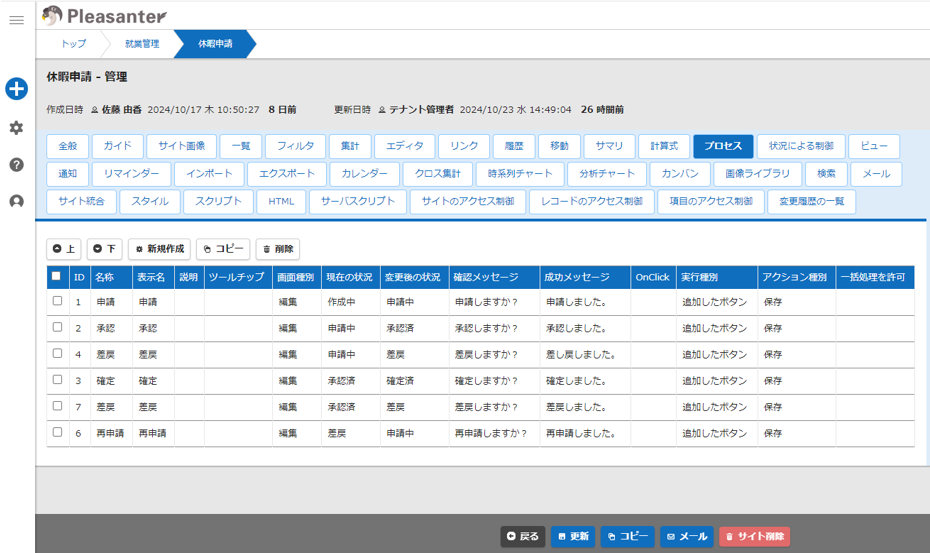Open the hamburger navigation menu
The height and width of the screenshot is (553, 930).
(16, 20)
